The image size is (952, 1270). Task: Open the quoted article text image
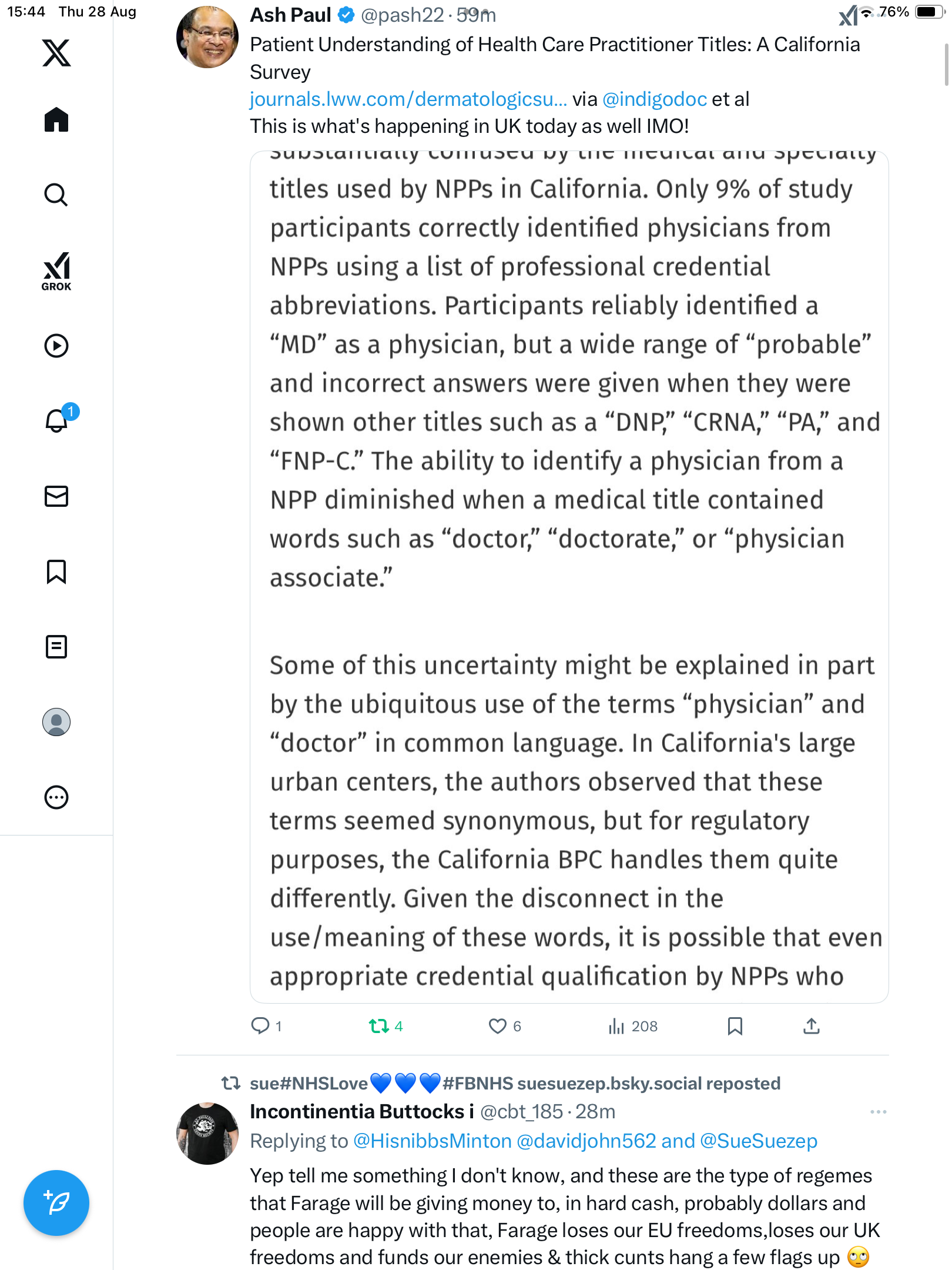tap(569, 576)
